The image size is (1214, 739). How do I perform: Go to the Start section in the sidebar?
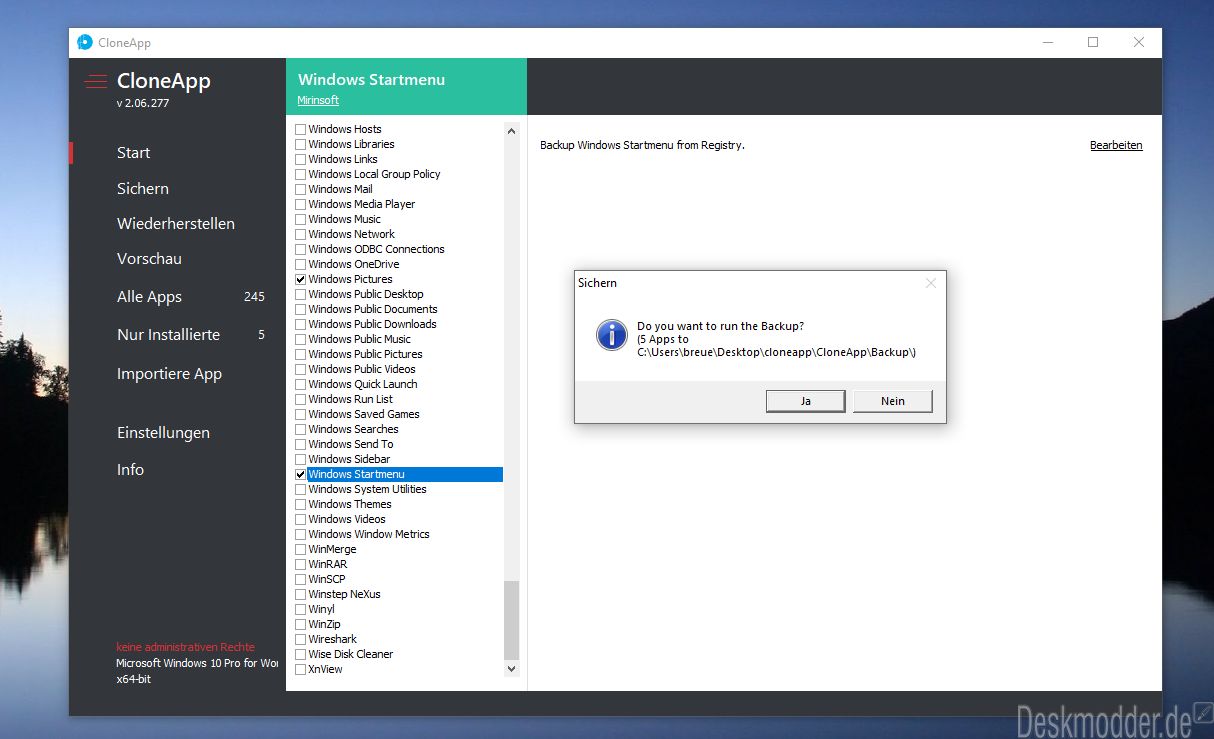(x=133, y=153)
